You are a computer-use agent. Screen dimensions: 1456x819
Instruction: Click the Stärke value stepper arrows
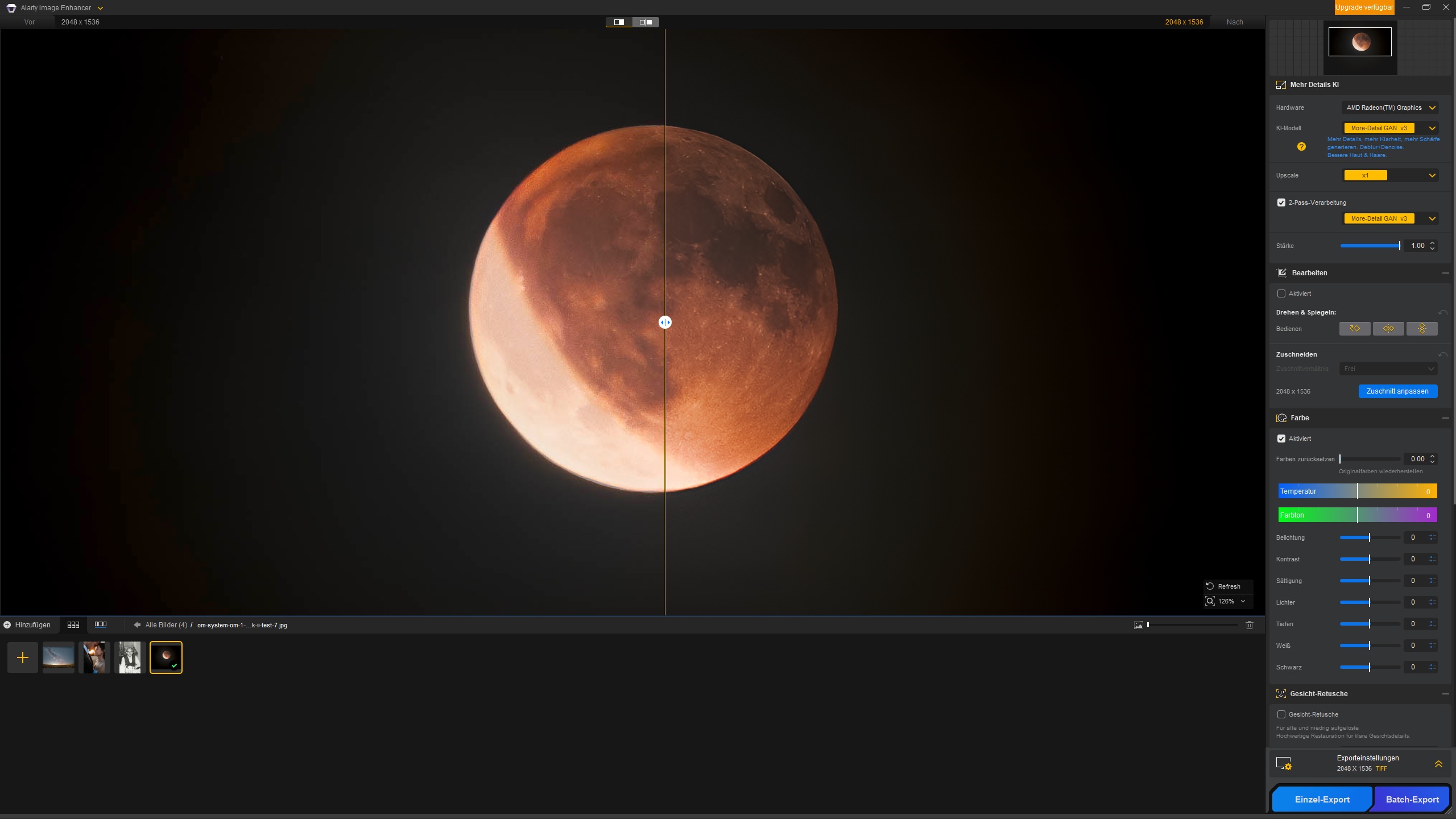(1432, 246)
